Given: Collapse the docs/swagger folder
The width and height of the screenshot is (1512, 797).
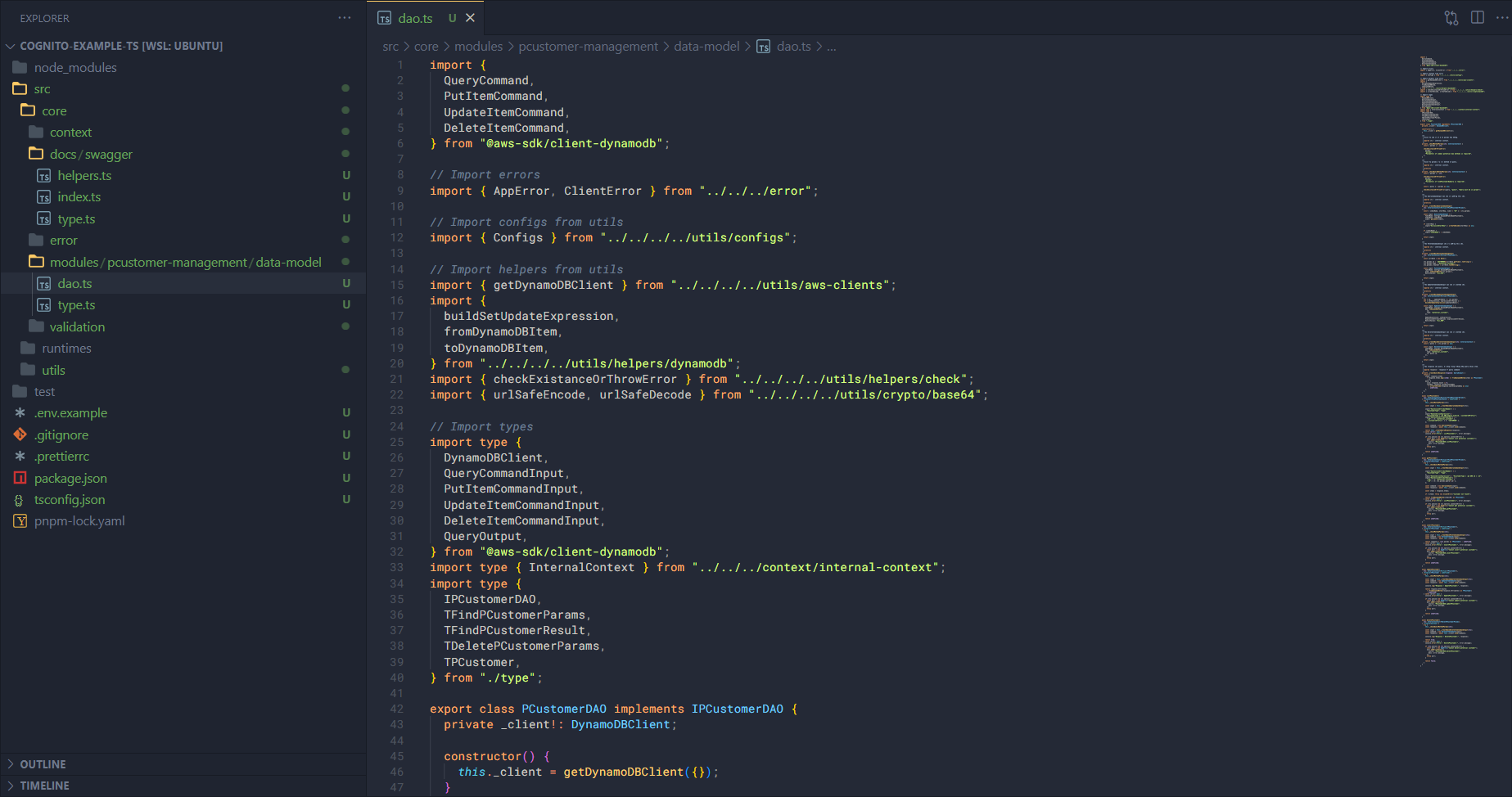Looking at the screenshot, I should (90, 154).
